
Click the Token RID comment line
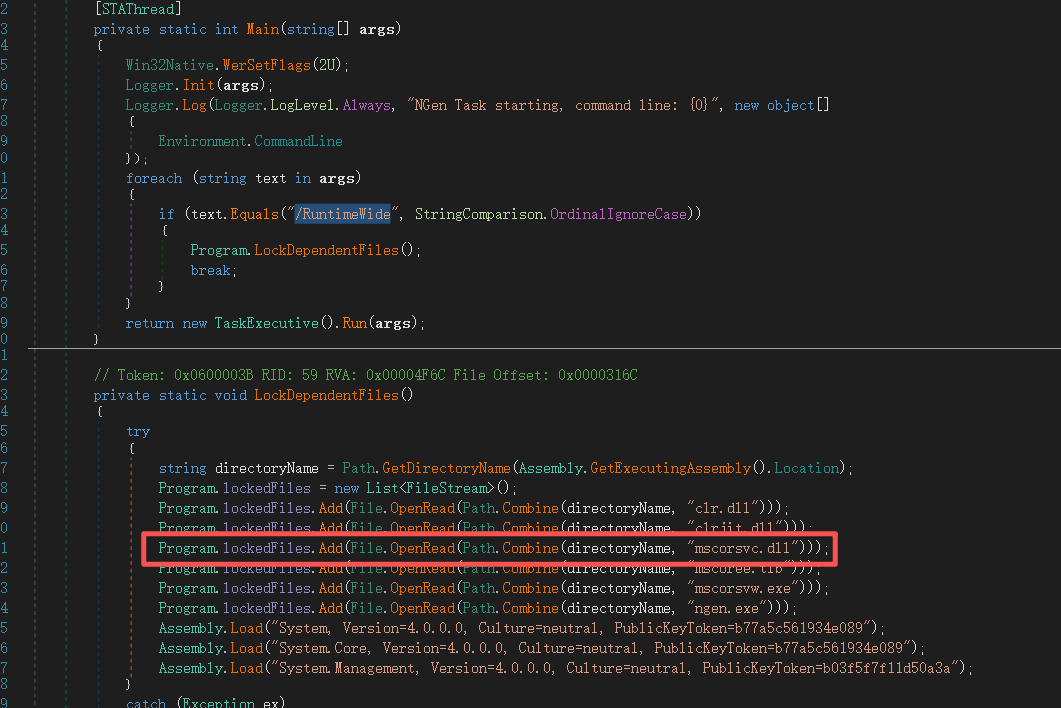pyautogui.click(x=366, y=375)
